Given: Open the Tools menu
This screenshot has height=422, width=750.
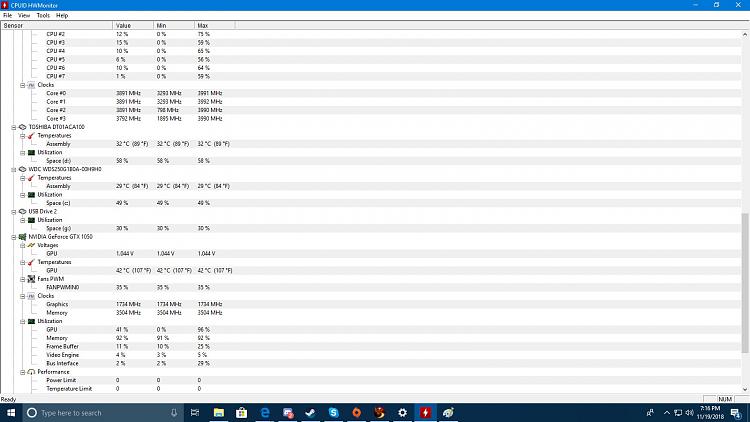Looking at the screenshot, I should [43, 15].
